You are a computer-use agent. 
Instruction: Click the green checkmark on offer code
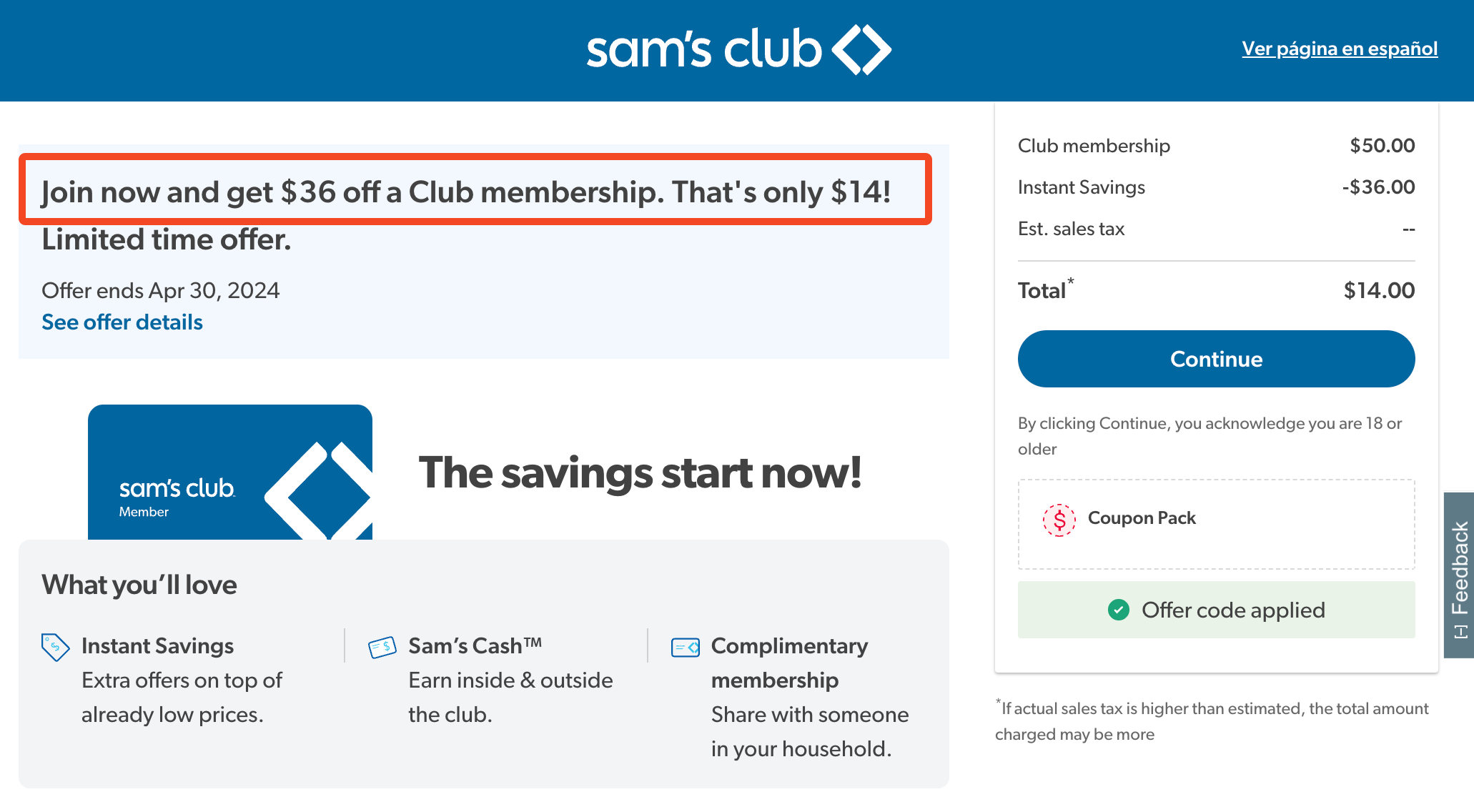click(x=1119, y=610)
